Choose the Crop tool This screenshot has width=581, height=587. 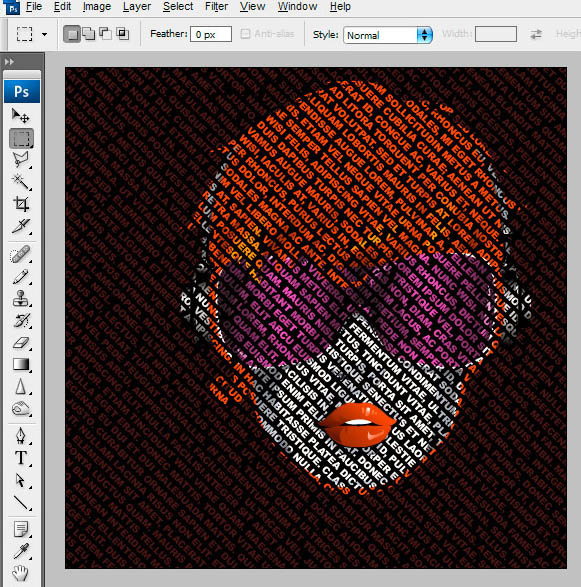click(x=21, y=204)
